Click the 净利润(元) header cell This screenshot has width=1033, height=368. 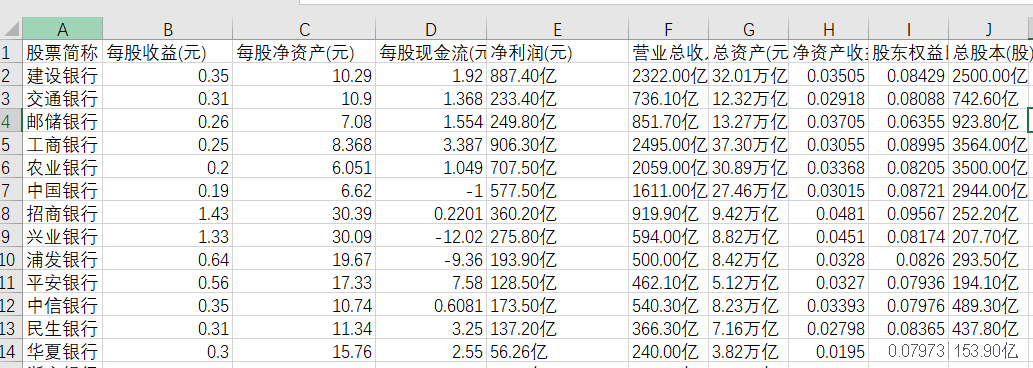(557, 51)
